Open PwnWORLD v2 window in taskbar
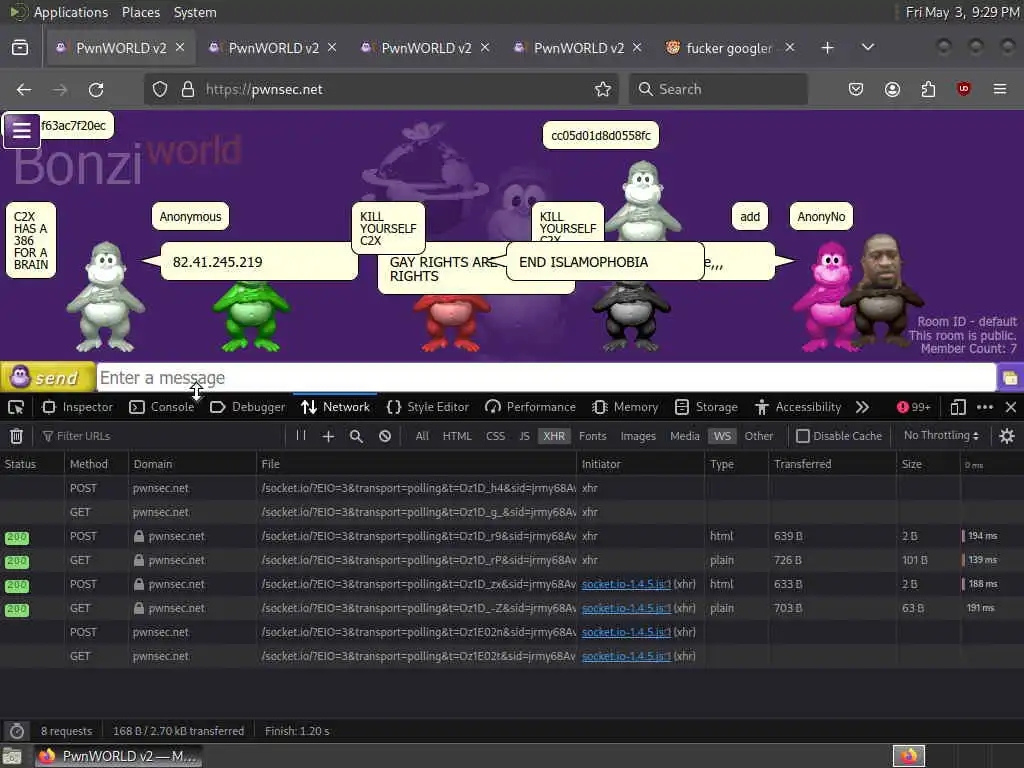 (118, 756)
